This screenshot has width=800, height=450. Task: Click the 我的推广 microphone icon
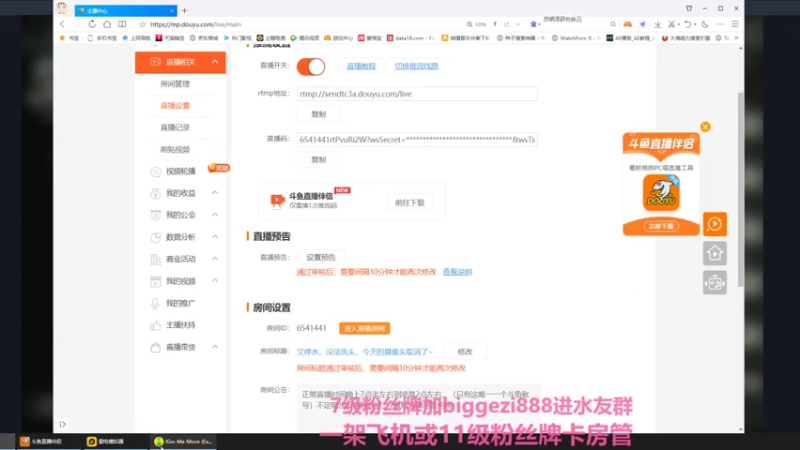click(x=156, y=303)
